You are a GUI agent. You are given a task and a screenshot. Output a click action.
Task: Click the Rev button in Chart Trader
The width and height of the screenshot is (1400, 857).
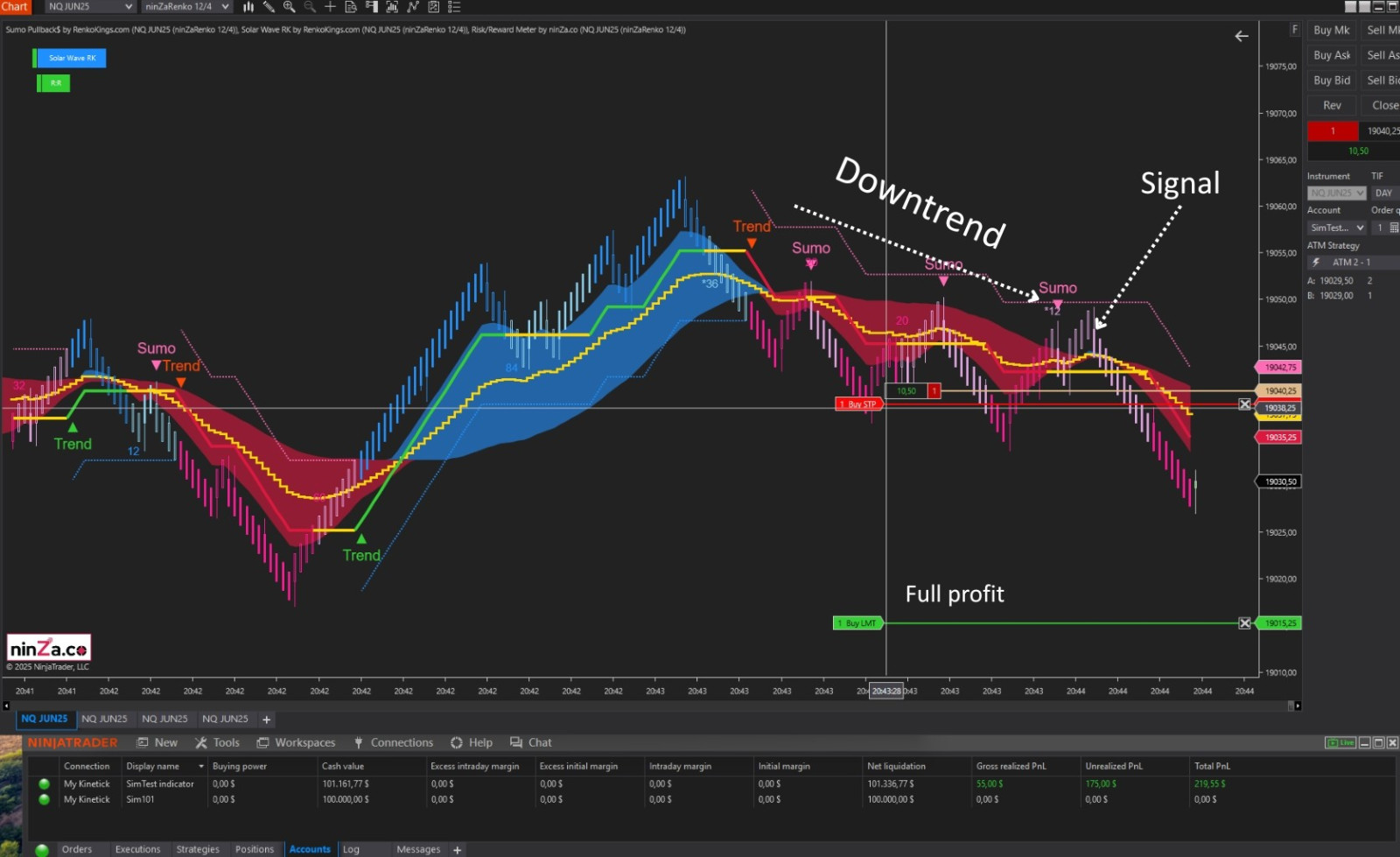1332,105
